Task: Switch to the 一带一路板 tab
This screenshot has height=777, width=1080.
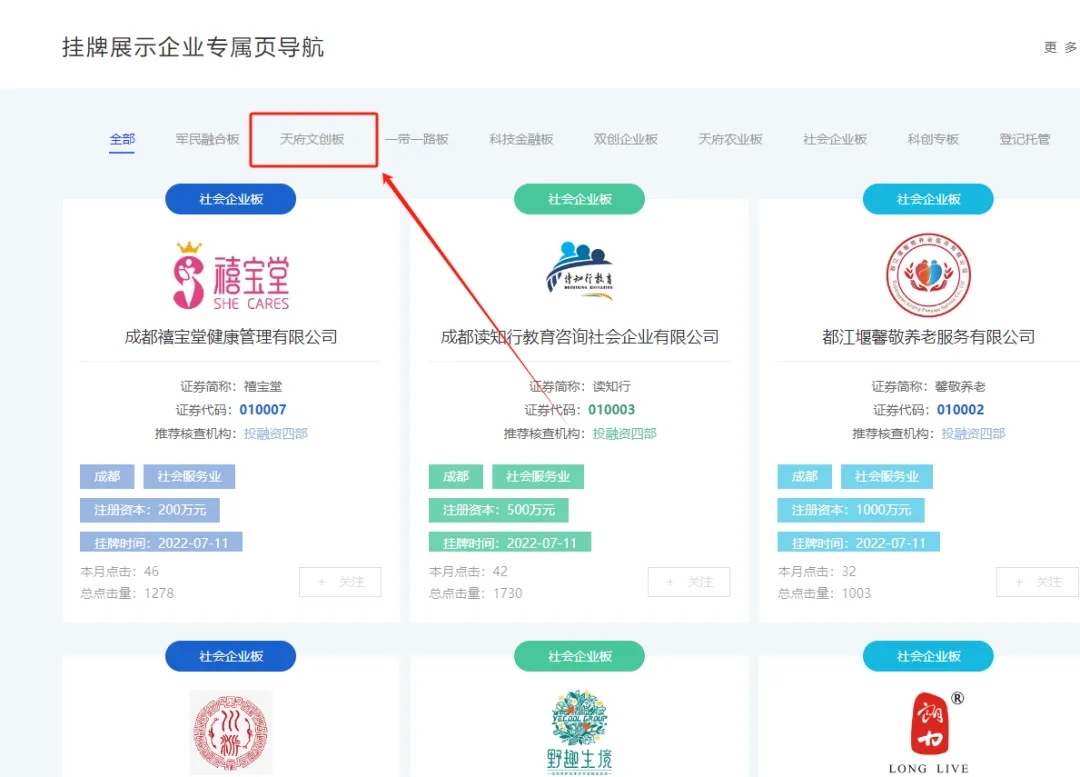Action: (417, 139)
